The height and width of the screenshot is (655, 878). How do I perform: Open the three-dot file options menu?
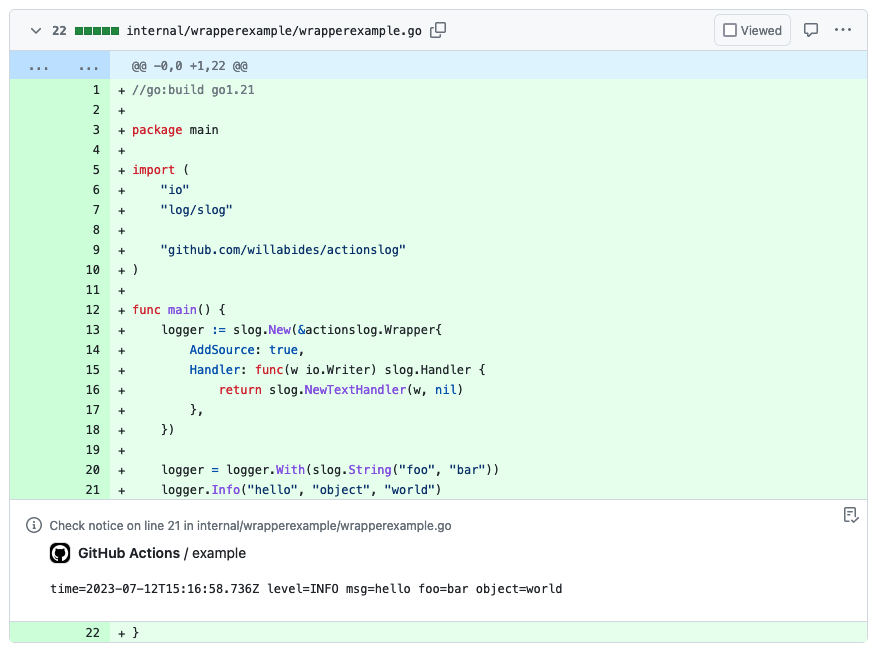click(843, 31)
